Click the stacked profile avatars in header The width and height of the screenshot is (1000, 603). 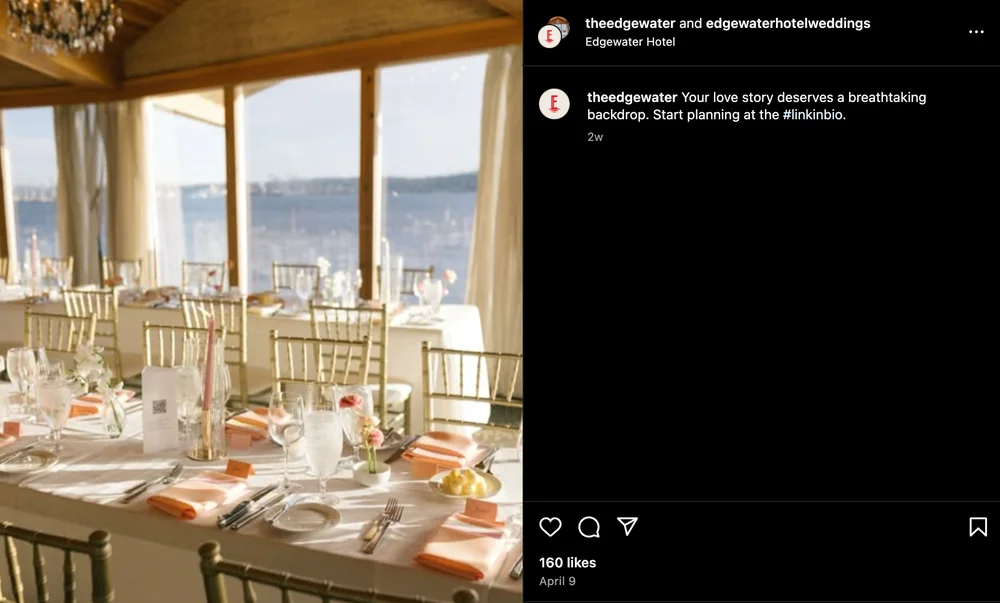pyautogui.click(x=554, y=33)
